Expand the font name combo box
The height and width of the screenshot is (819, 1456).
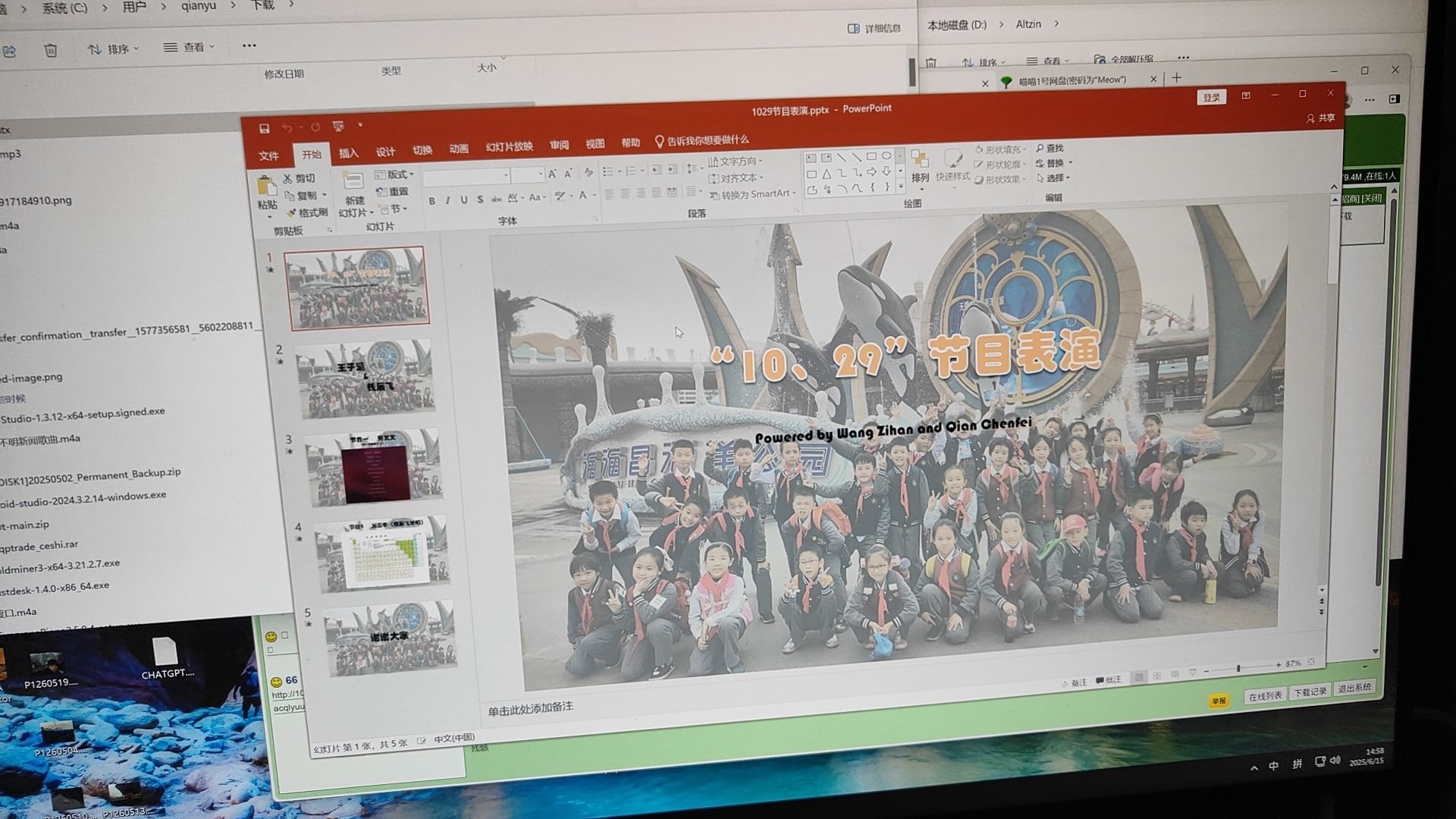506,174
